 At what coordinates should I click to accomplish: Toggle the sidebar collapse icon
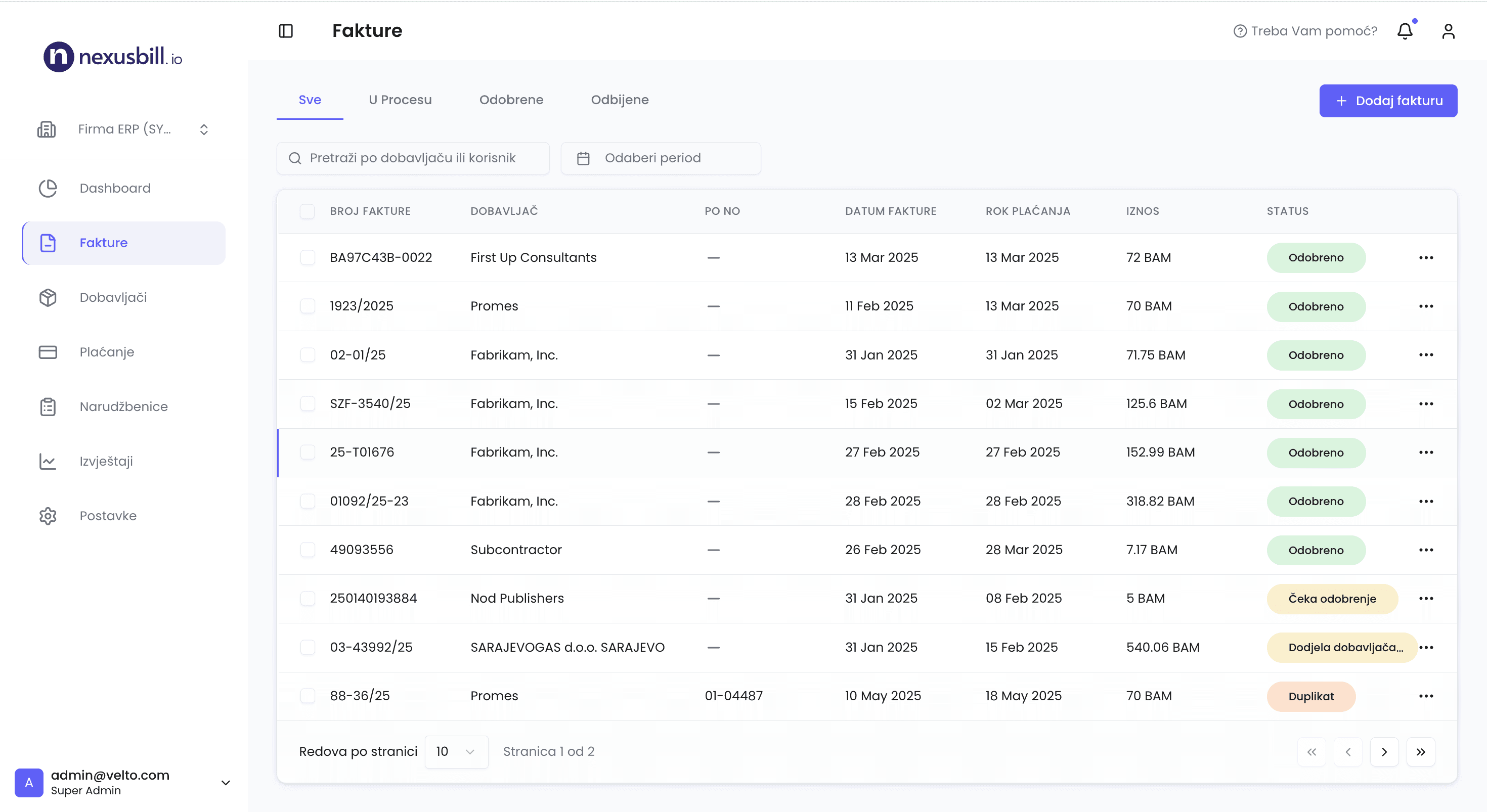click(x=286, y=30)
